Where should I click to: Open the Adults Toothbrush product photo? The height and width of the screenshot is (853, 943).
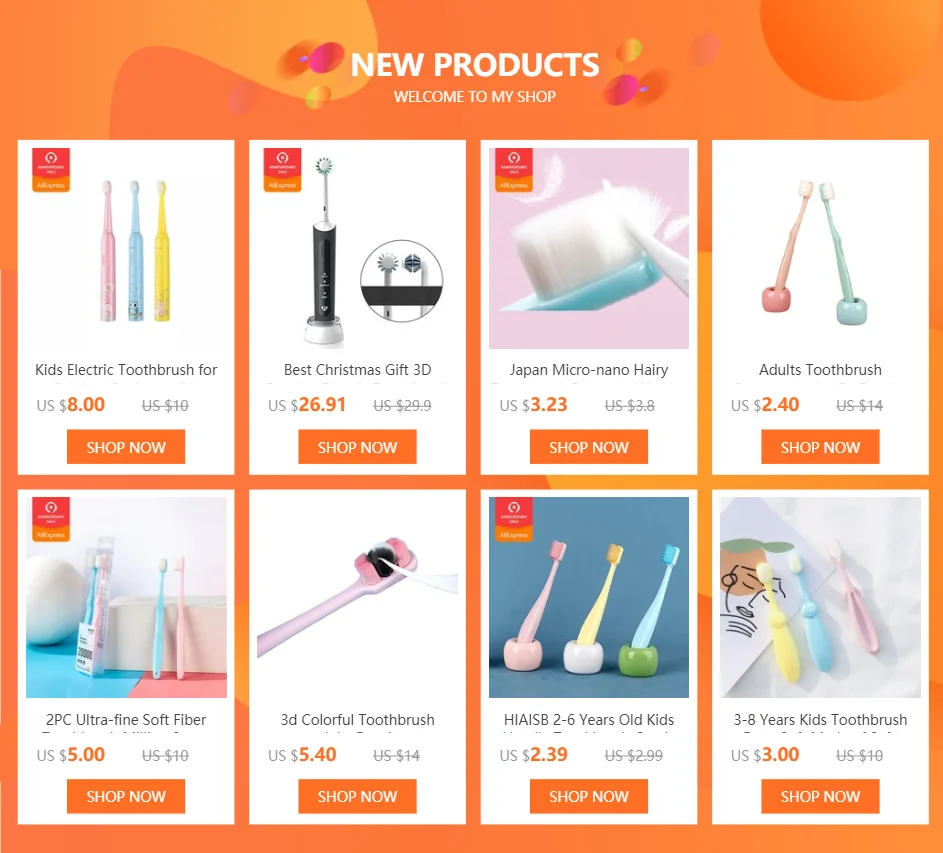click(820, 248)
